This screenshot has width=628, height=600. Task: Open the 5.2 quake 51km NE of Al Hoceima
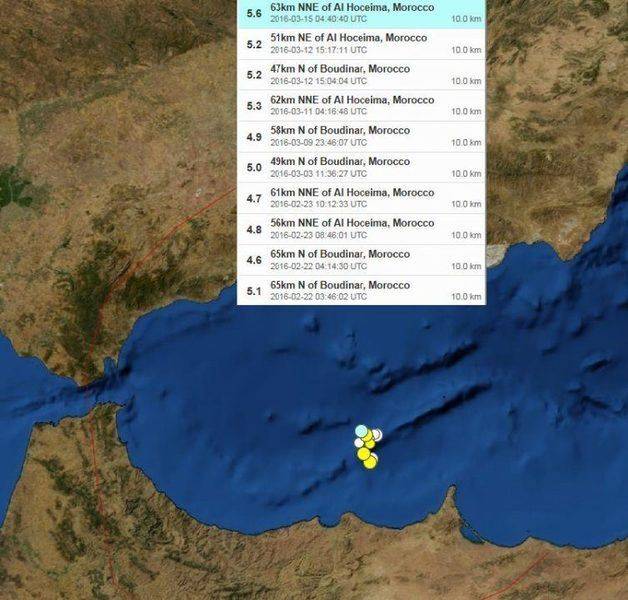(362, 44)
